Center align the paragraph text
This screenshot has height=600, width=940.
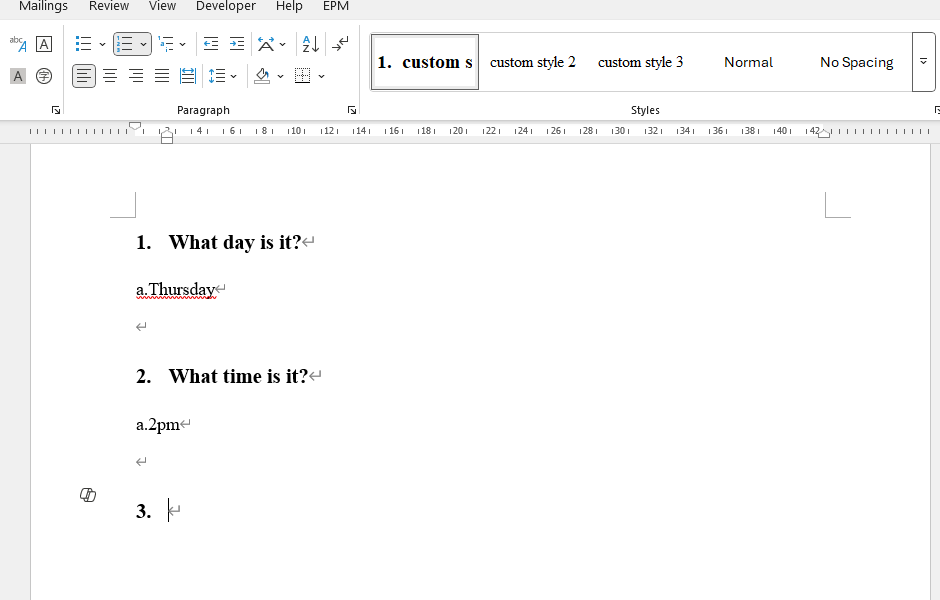tap(110, 76)
